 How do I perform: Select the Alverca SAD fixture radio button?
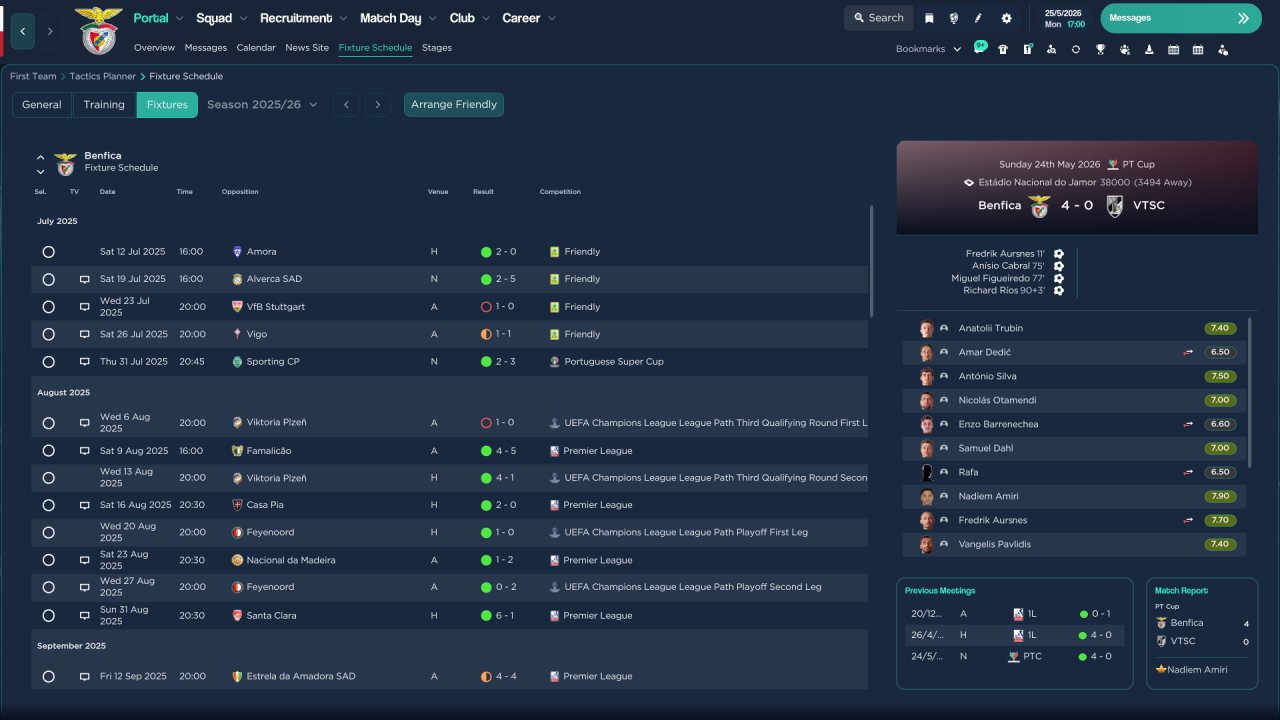[48, 279]
